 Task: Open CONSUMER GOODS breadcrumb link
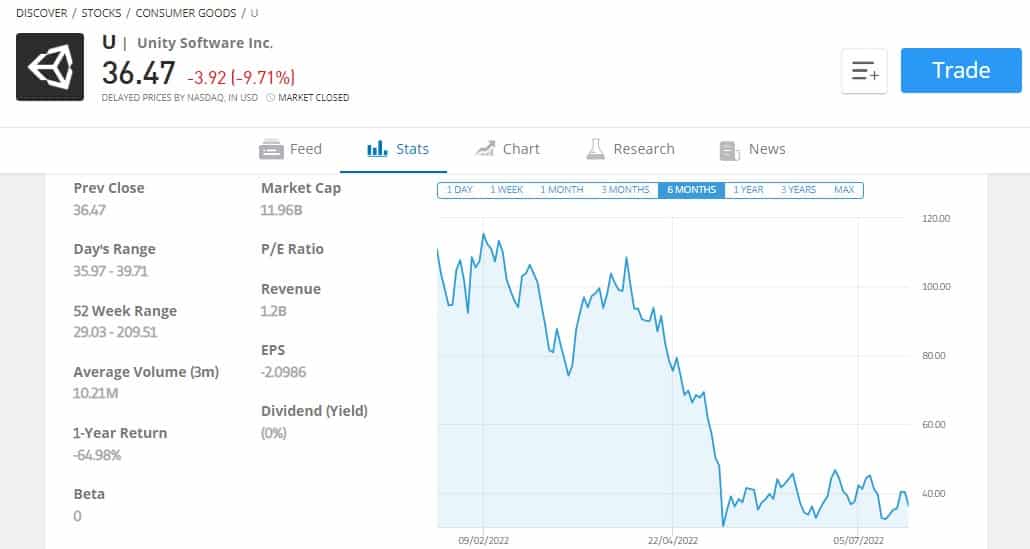tap(186, 12)
